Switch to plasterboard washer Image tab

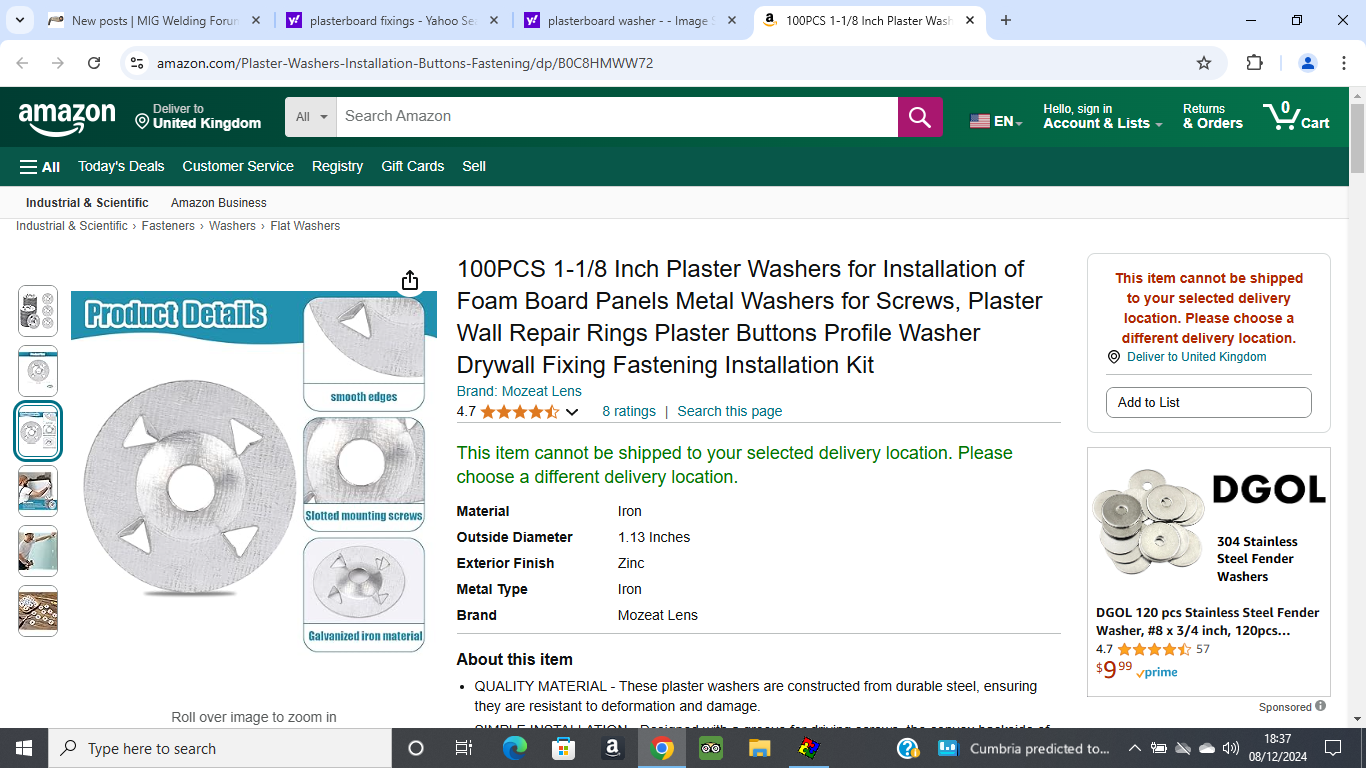[x=629, y=20]
